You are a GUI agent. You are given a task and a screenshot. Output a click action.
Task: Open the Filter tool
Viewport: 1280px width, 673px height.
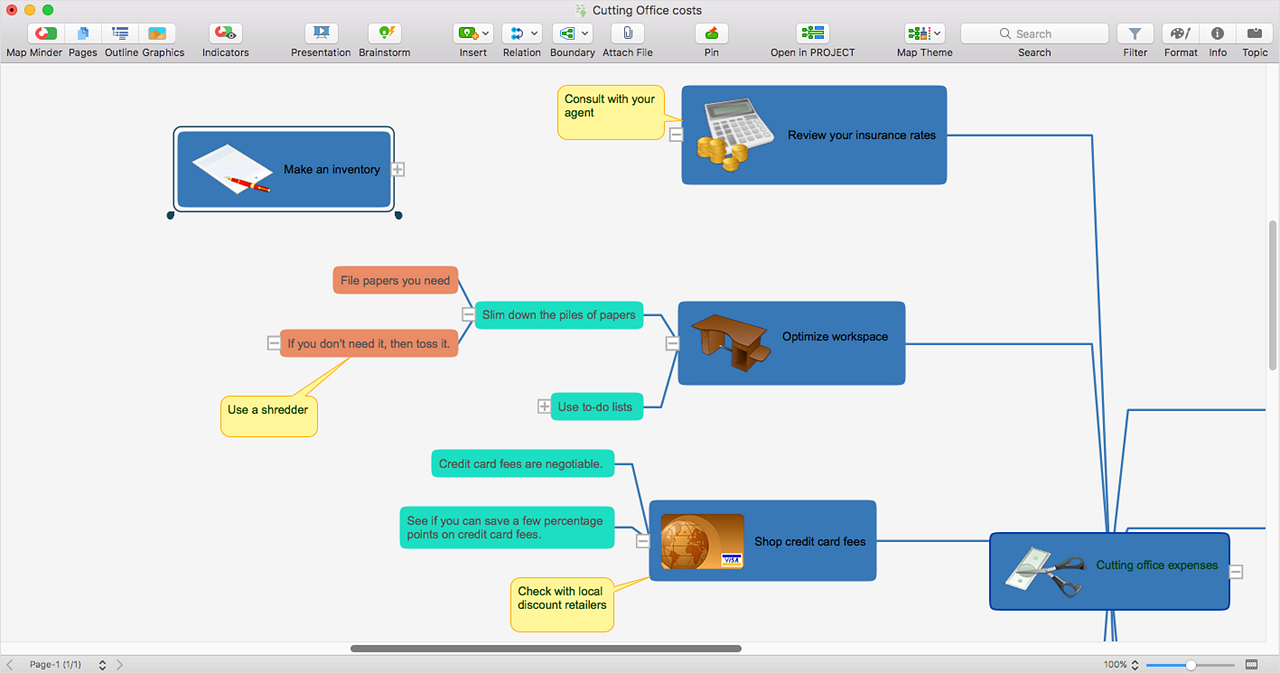(1135, 34)
